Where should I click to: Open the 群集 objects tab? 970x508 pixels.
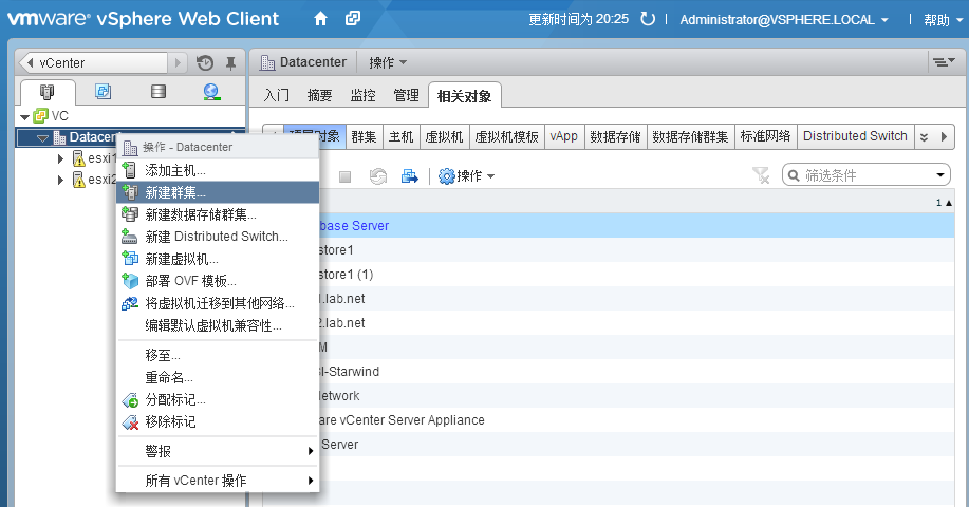pos(364,137)
